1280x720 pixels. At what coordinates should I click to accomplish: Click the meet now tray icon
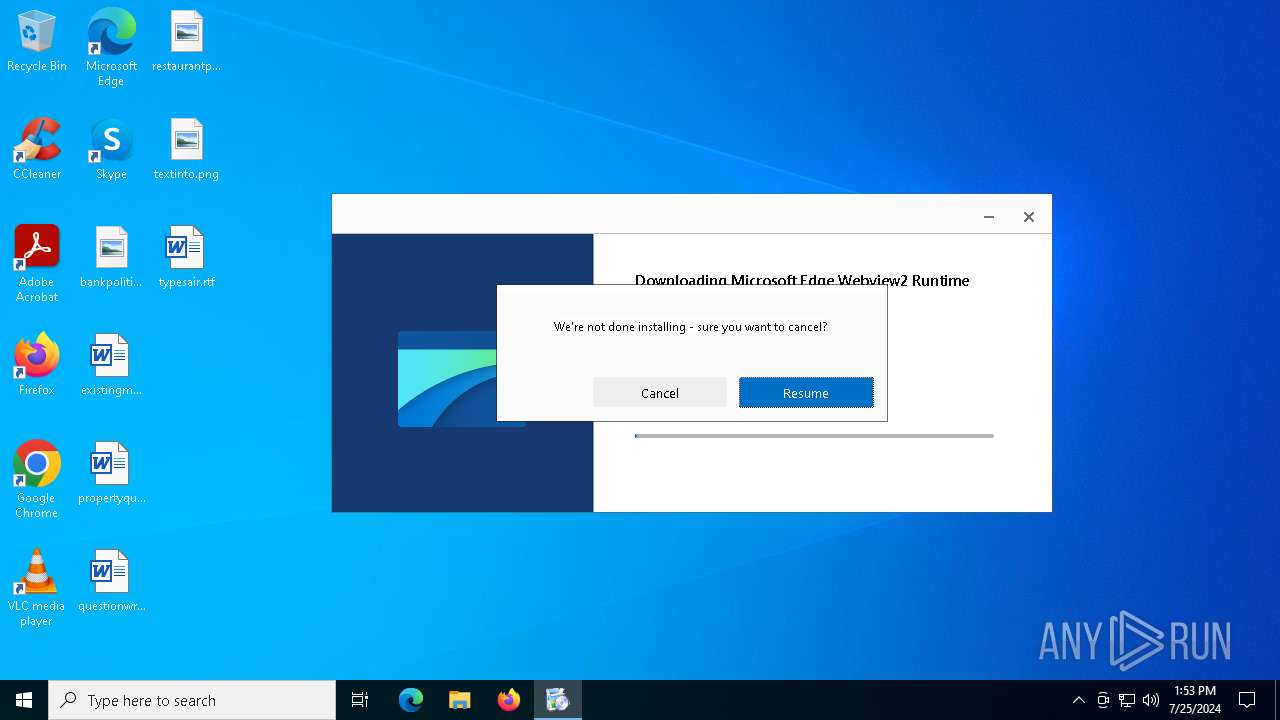click(x=1103, y=700)
